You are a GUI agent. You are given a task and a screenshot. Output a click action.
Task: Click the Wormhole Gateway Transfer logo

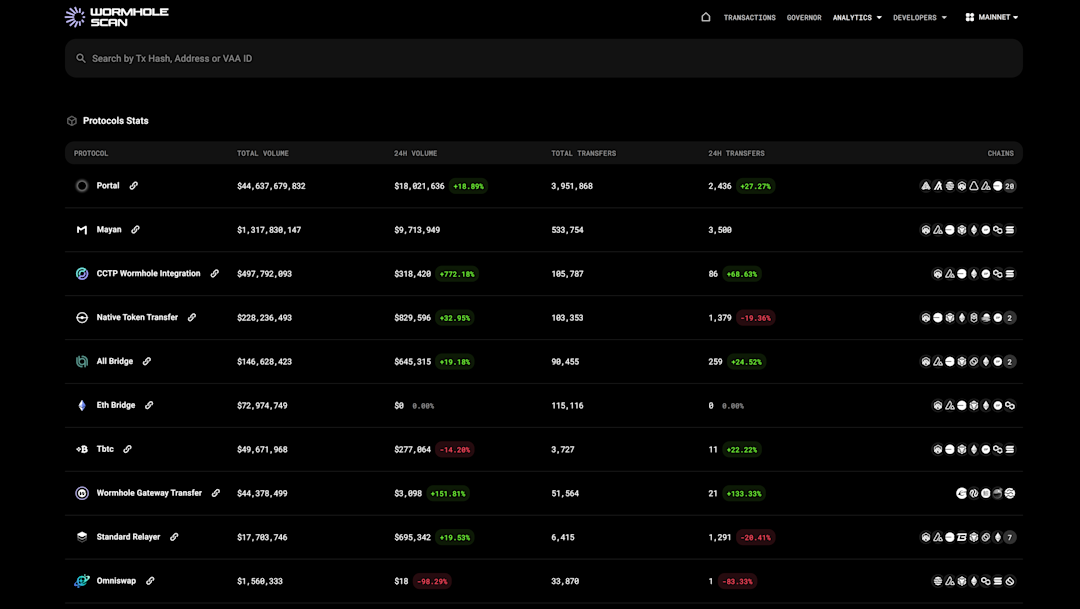coord(82,493)
